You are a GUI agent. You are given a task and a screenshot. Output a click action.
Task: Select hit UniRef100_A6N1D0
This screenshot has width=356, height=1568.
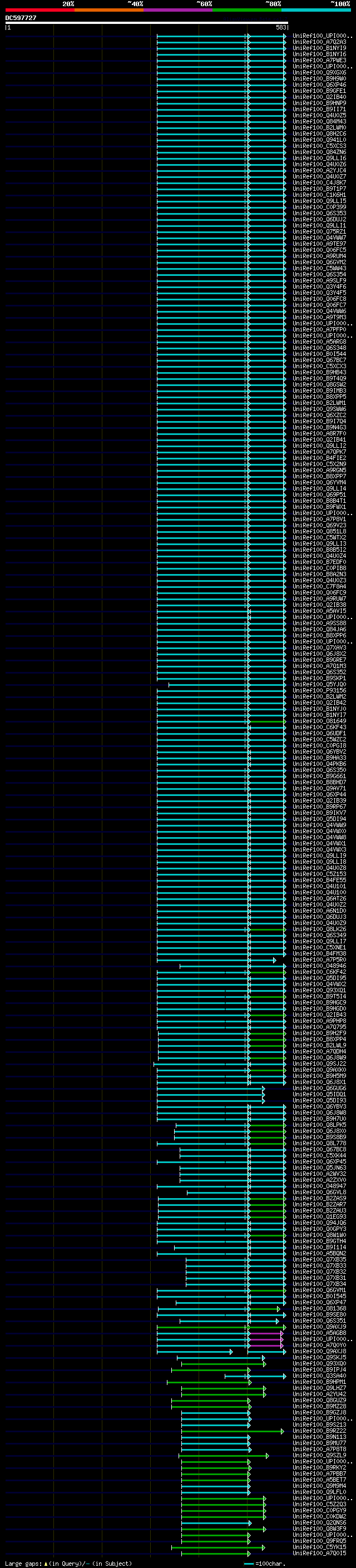tap(319, 911)
